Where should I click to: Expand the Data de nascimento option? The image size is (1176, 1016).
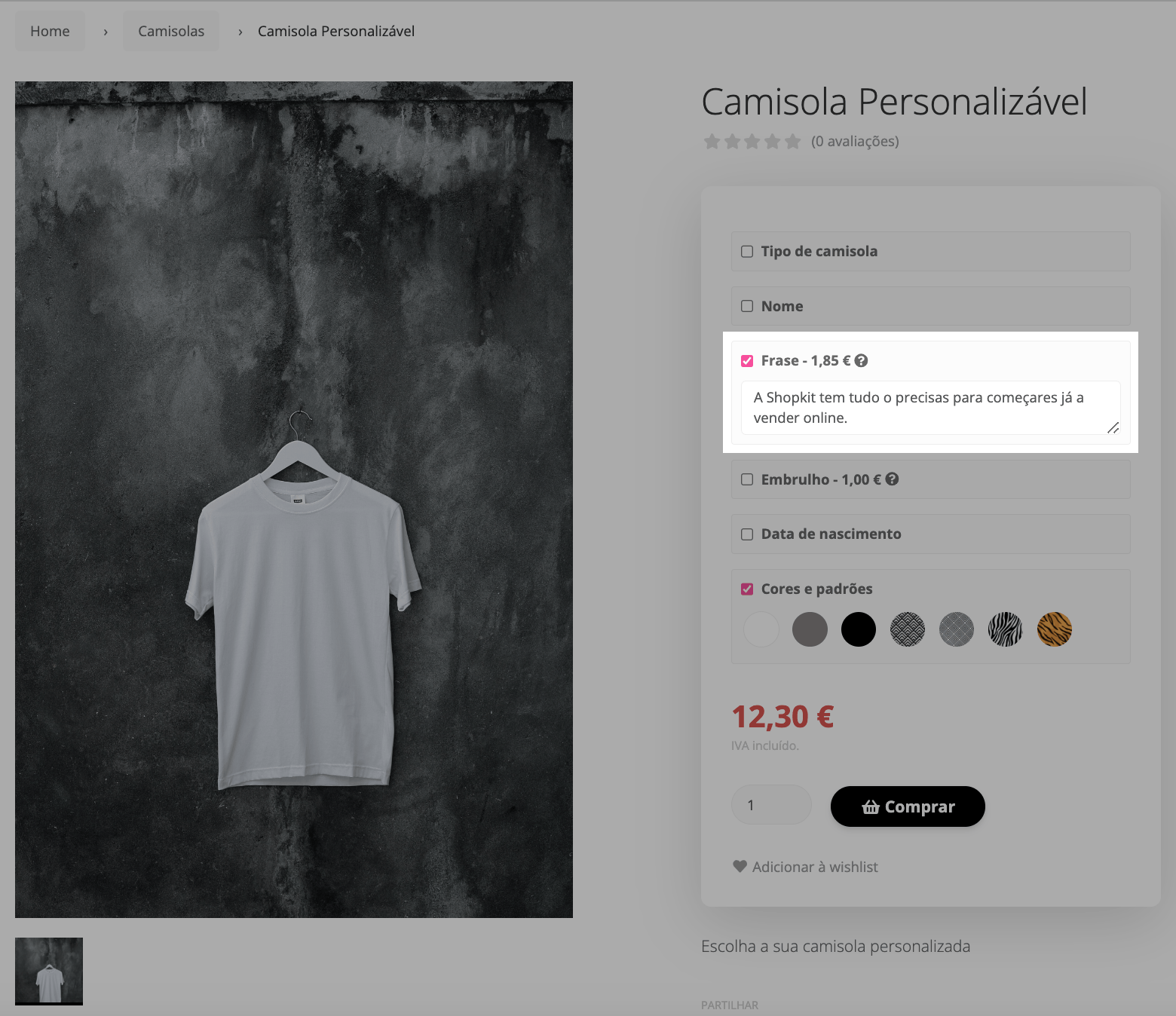(x=747, y=534)
